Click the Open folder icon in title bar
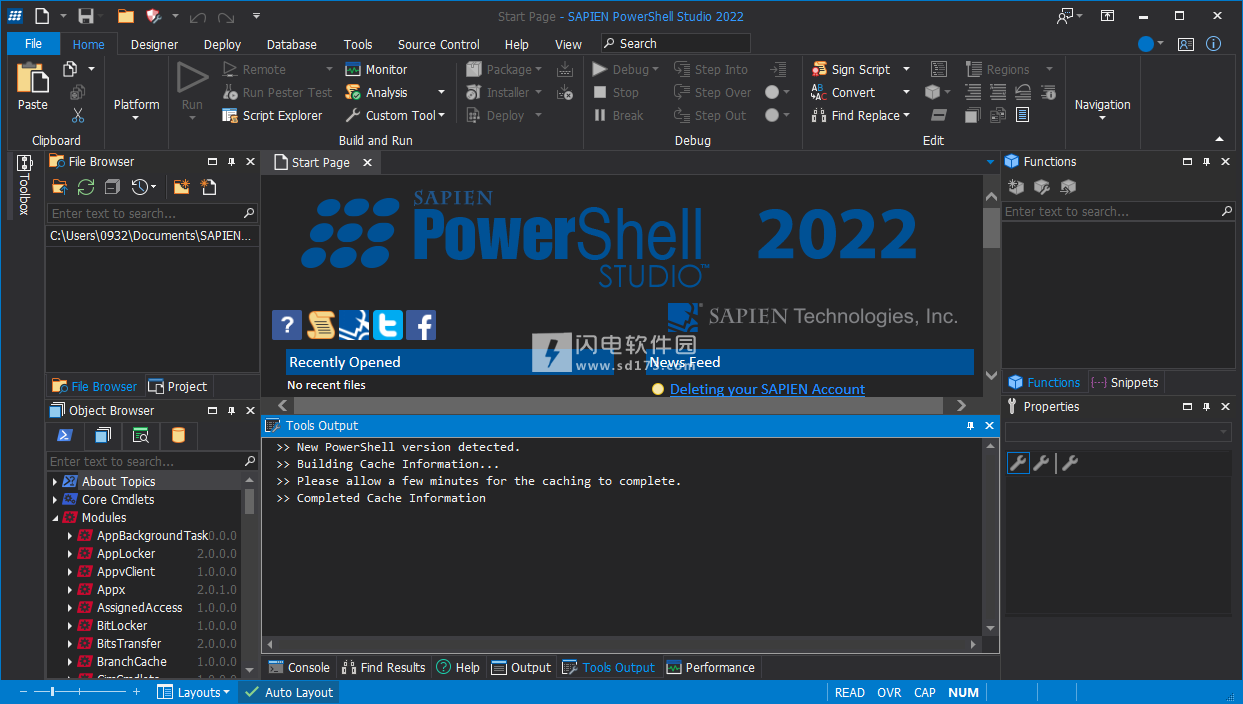1243x704 pixels. [x=125, y=16]
